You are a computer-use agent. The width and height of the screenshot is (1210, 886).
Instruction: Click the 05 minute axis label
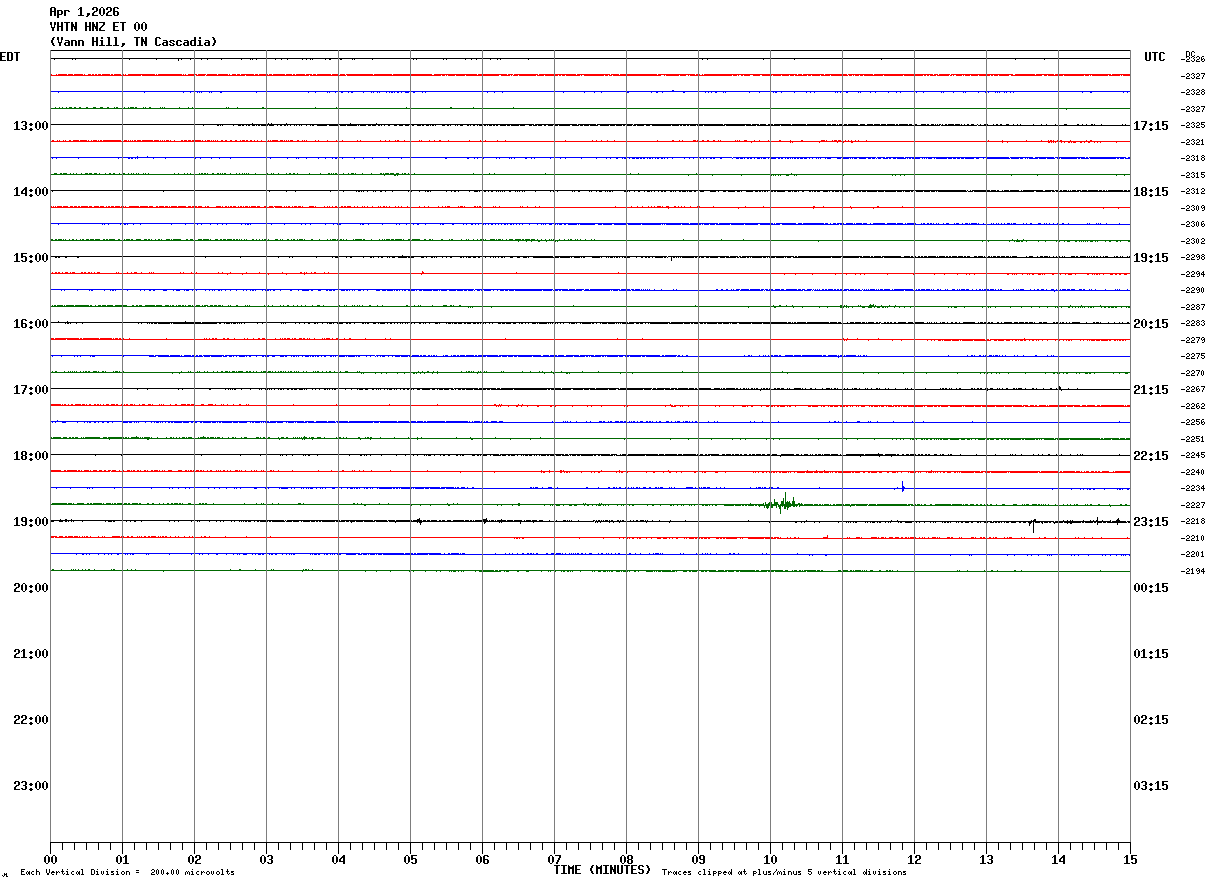point(410,859)
